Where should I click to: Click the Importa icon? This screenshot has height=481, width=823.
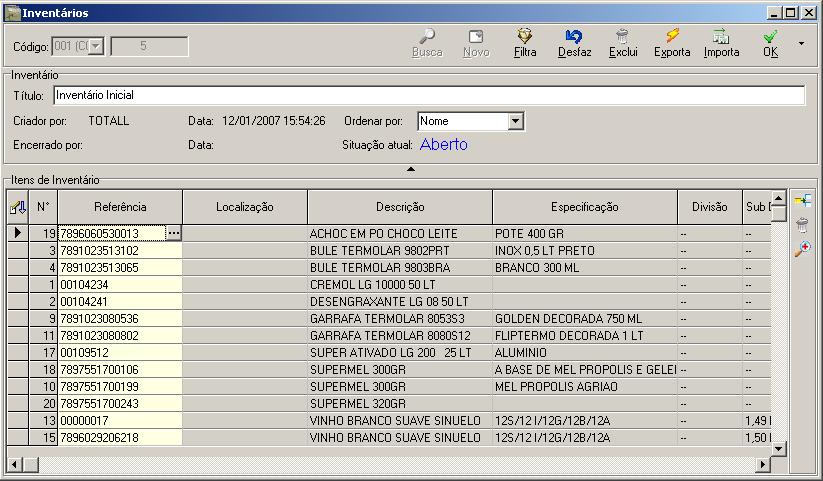[721, 36]
